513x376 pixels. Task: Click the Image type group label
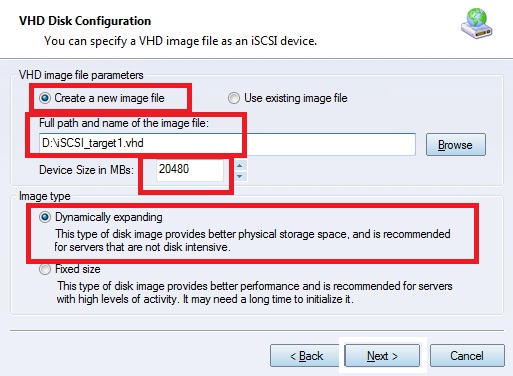tap(45, 196)
